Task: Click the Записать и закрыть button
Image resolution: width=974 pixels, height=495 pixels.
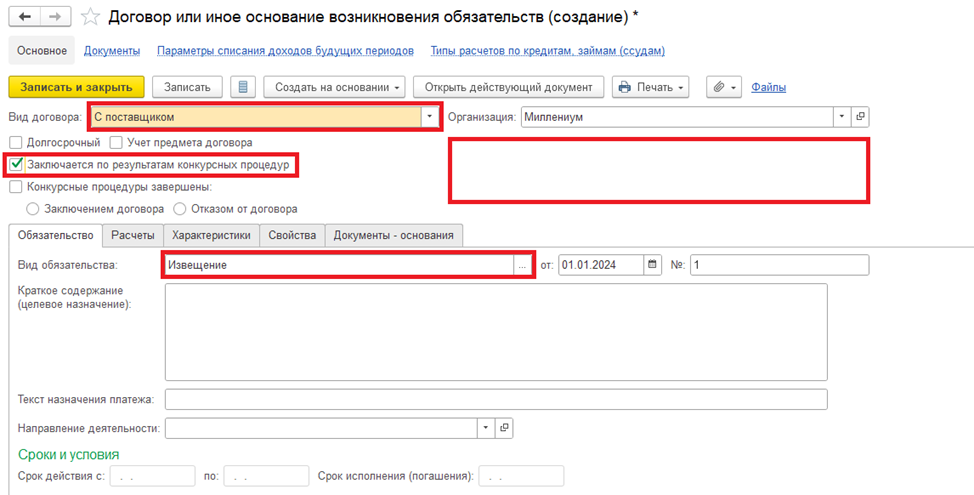Action: coord(76,87)
